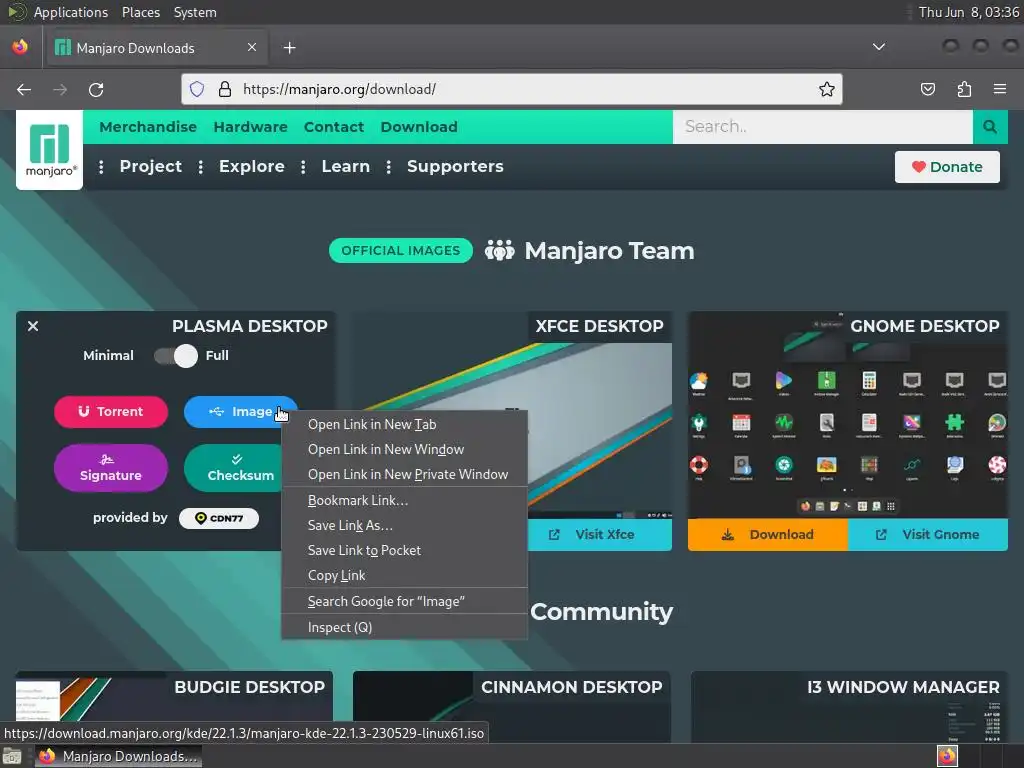Choose Inspect (Q) from context menu
This screenshot has height=768, width=1024.
pyautogui.click(x=404, y=627)
